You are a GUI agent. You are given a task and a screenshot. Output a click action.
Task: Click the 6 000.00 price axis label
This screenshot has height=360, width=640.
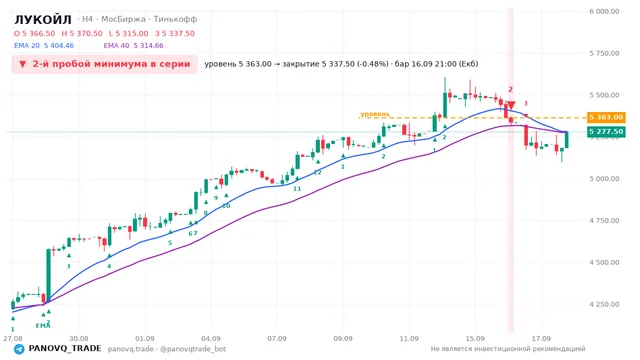pyautogui.click(x=604, y=11)
